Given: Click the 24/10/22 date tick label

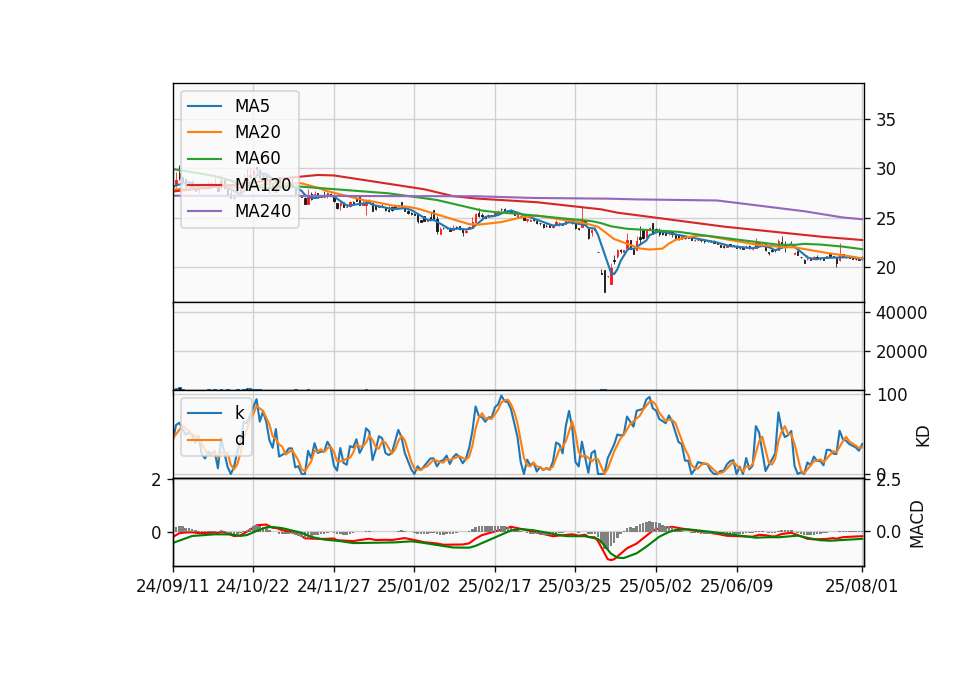Looking at the screenshot, I should tap(253, 586).
